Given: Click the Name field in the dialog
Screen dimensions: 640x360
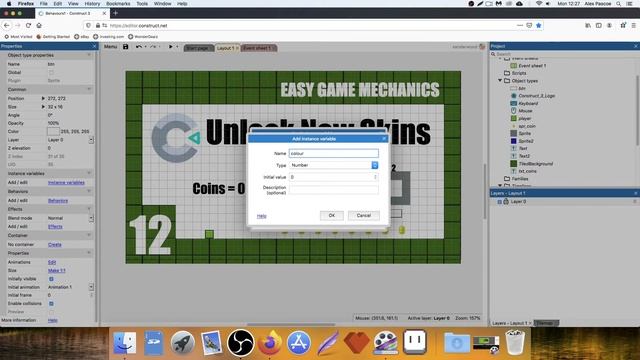Looking at the screenshot, I should (x=333, y=153).
